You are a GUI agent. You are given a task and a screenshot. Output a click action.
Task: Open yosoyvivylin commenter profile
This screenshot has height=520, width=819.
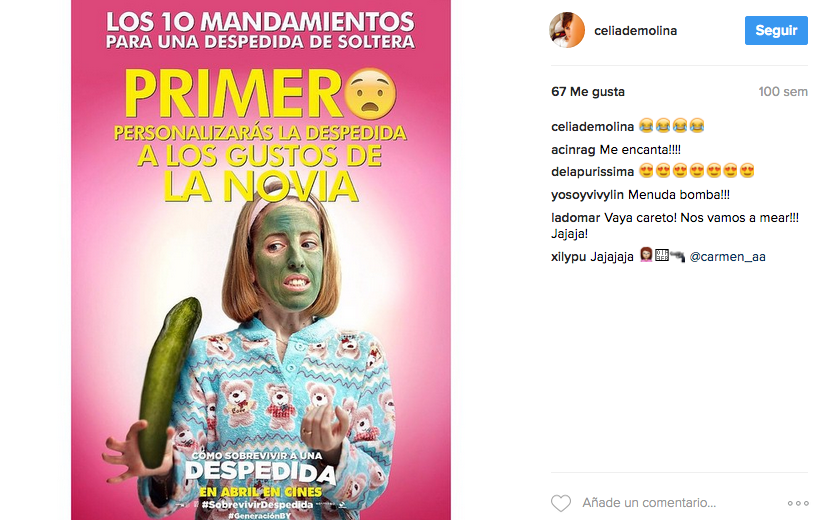tap(587, 195)
